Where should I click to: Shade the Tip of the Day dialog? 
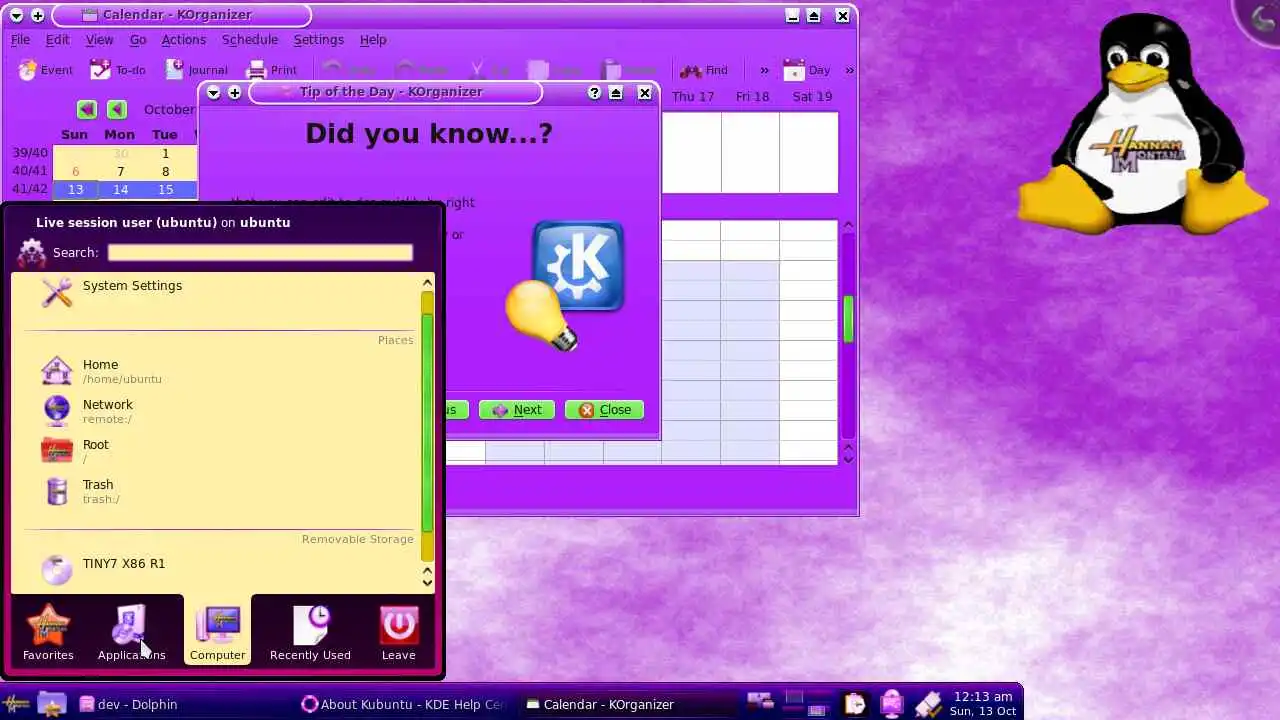[616, 92]
